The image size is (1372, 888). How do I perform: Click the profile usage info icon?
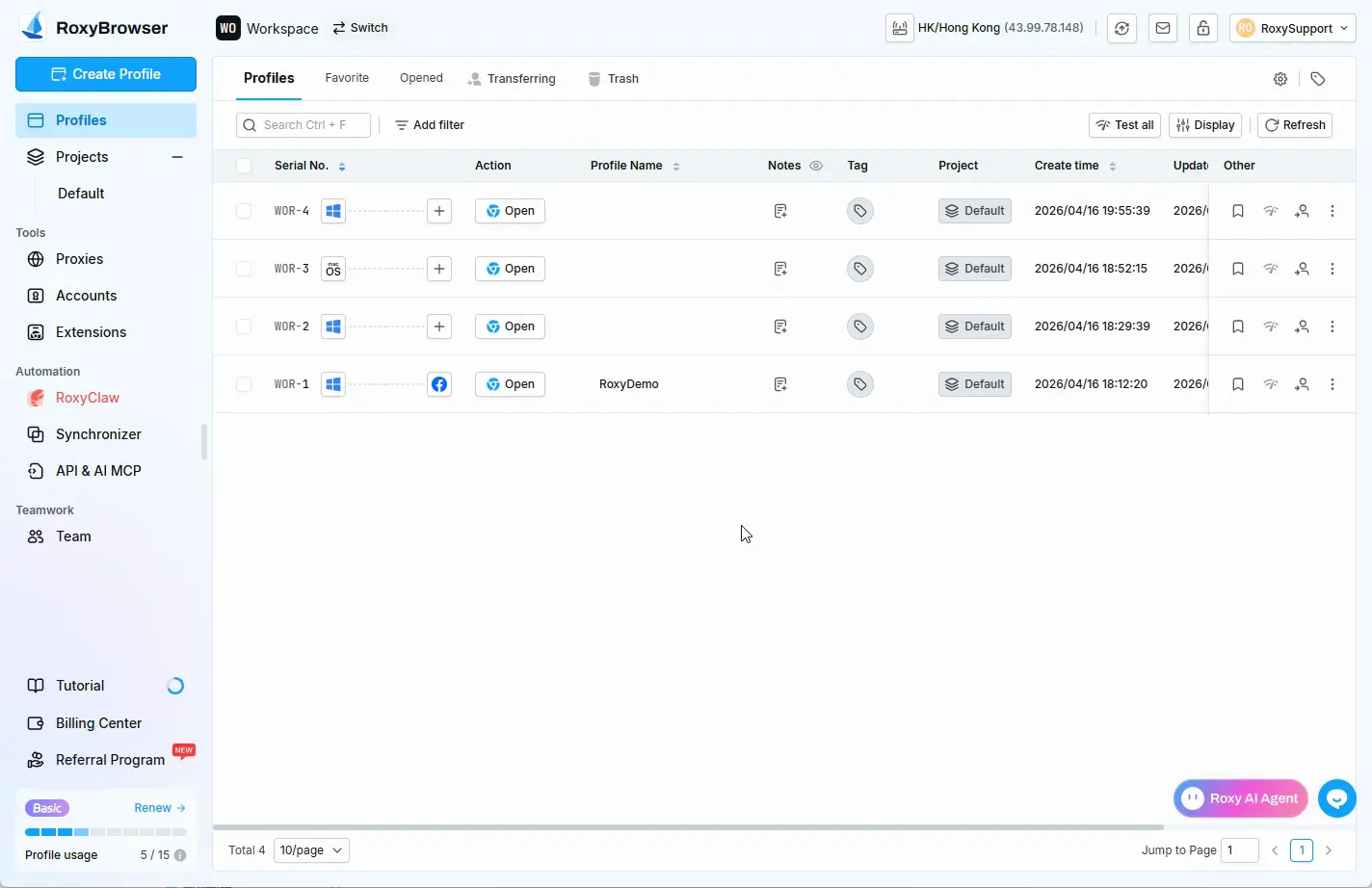coord(180,855)
